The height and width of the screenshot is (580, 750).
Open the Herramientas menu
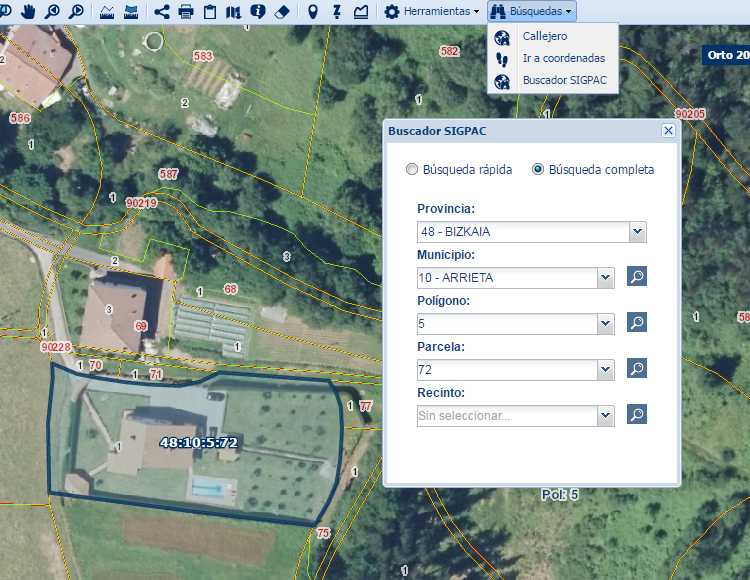432,12
